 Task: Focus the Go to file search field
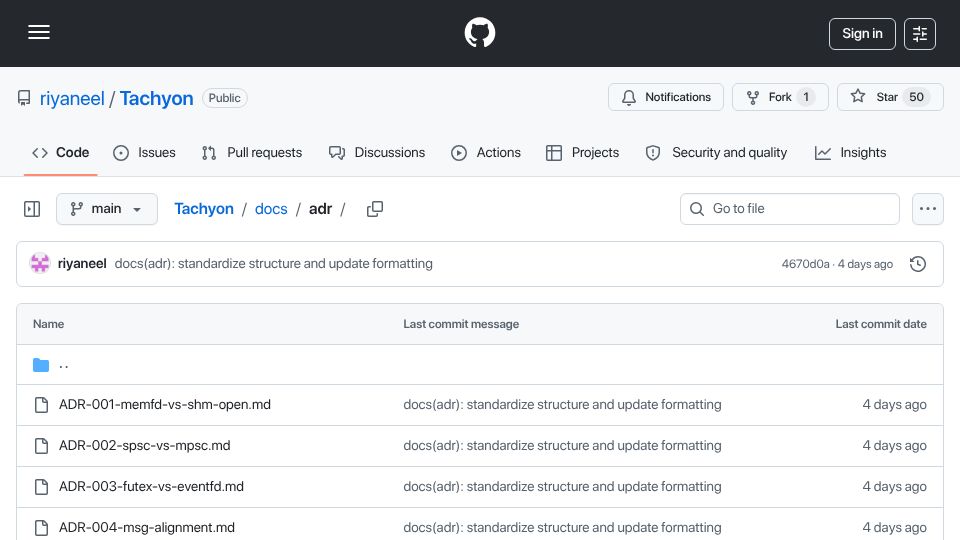[x=790, y=209]
